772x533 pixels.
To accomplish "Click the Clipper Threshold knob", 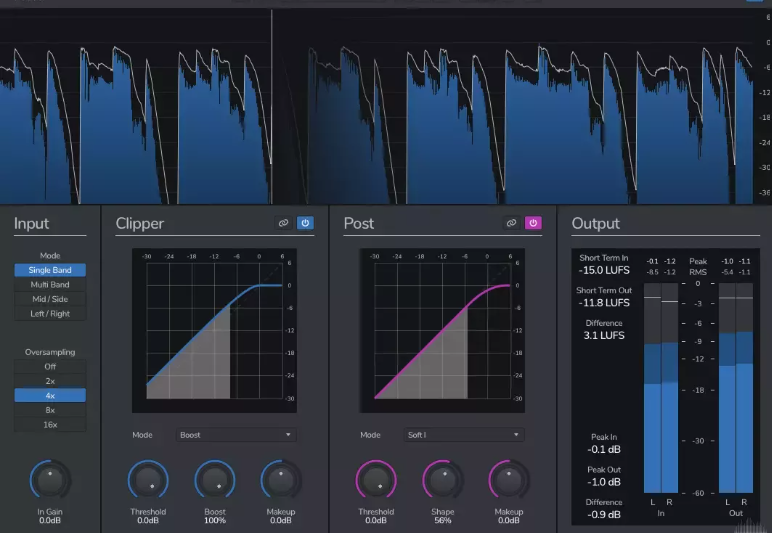I will [x=148, y=481].
